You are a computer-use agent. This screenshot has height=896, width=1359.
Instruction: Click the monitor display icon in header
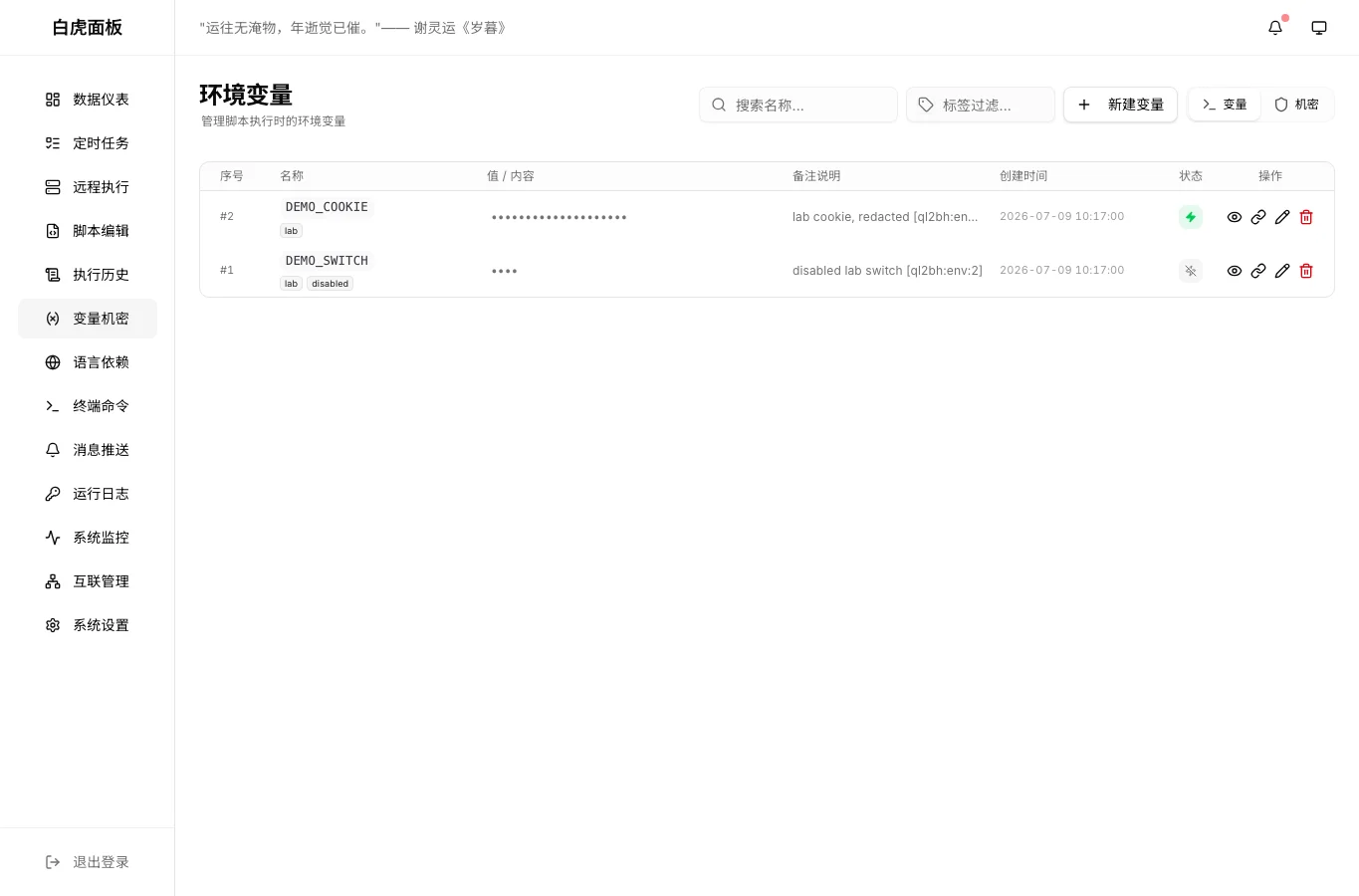pyautogui.click(x=1319, y=28)
